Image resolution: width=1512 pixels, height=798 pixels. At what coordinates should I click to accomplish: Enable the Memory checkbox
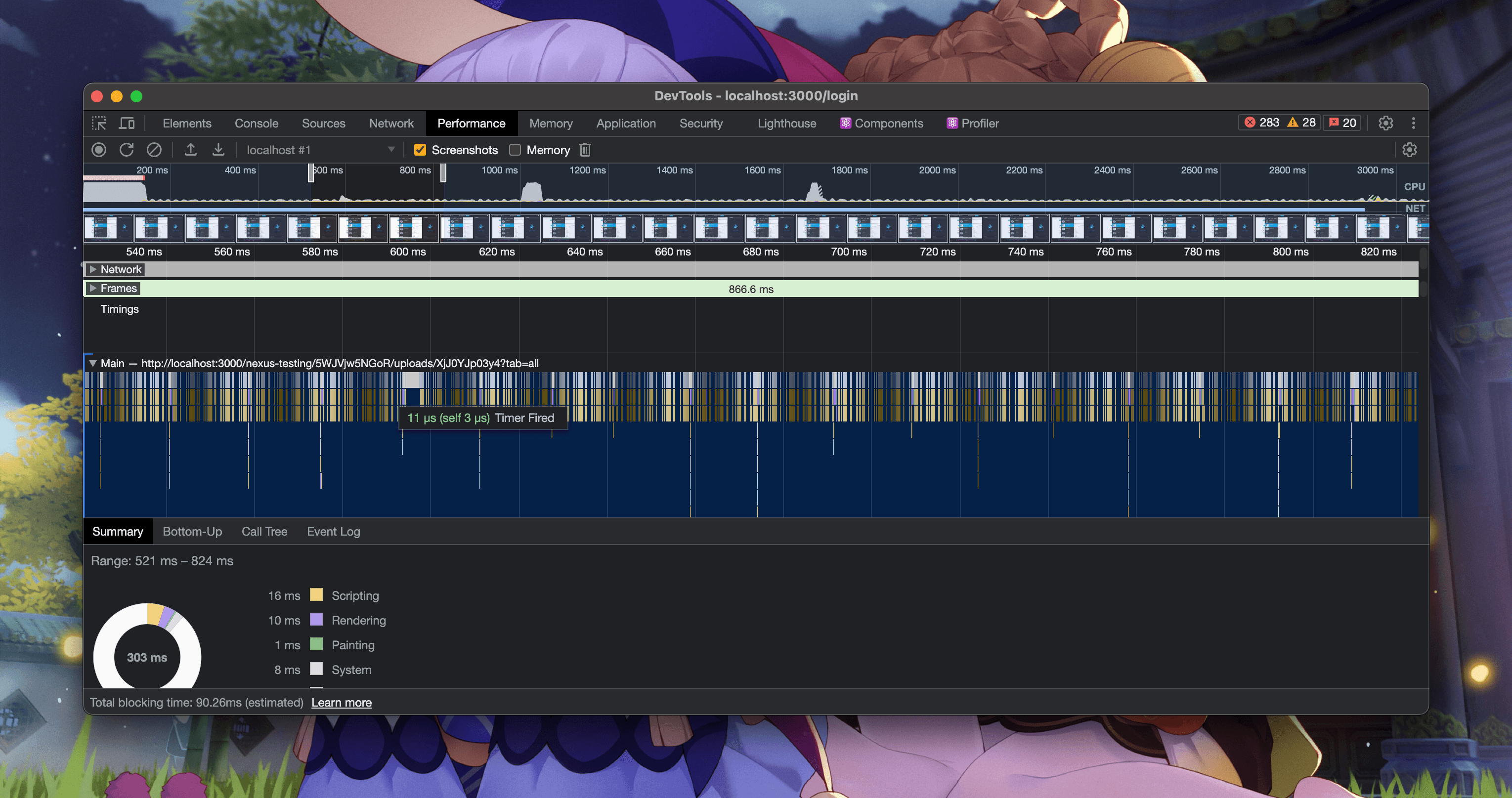[515, 150]
